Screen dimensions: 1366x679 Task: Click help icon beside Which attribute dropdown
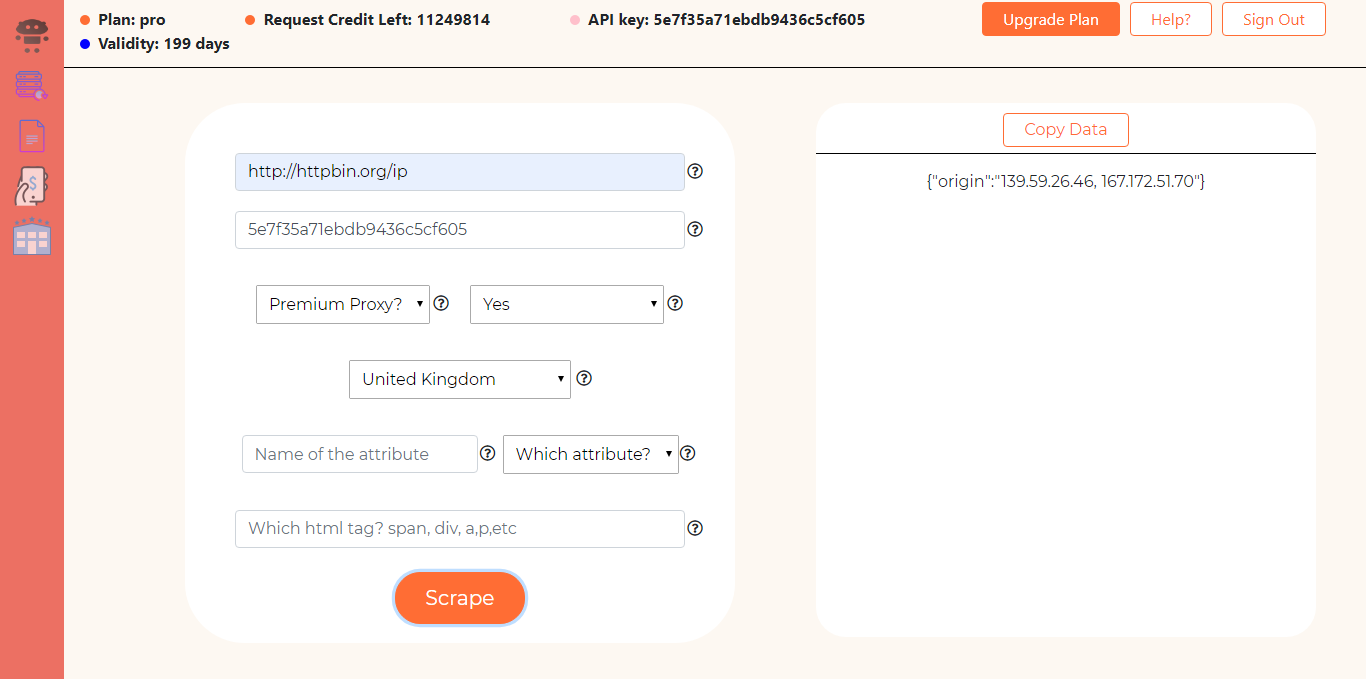(x=688, y=453)
